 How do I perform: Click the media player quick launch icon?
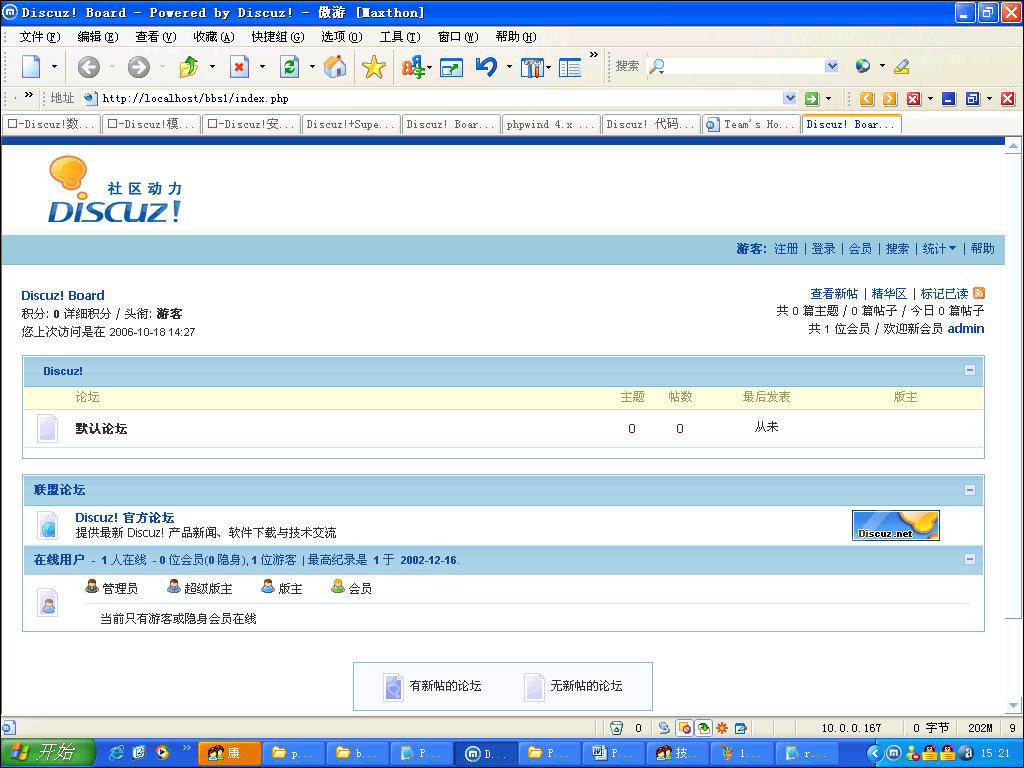click(x=162, y=752)
